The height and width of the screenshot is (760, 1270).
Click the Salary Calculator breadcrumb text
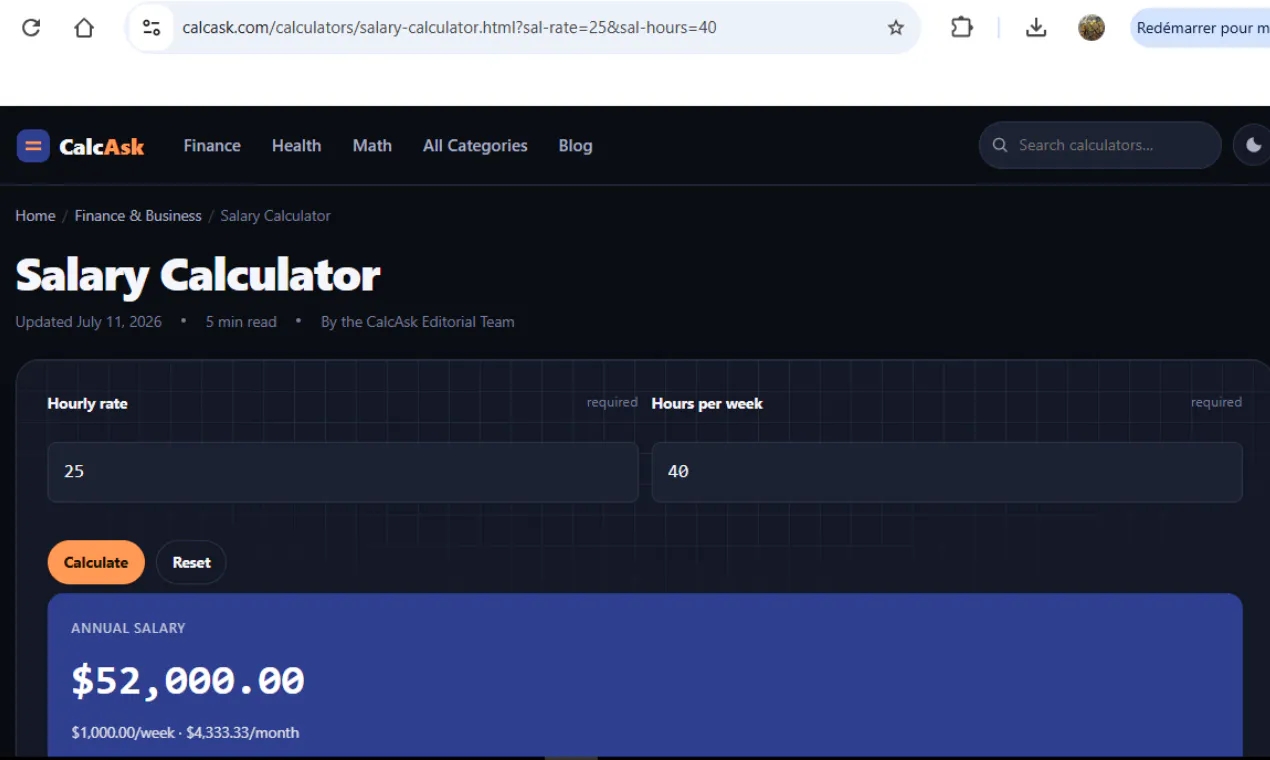point(275,216)
